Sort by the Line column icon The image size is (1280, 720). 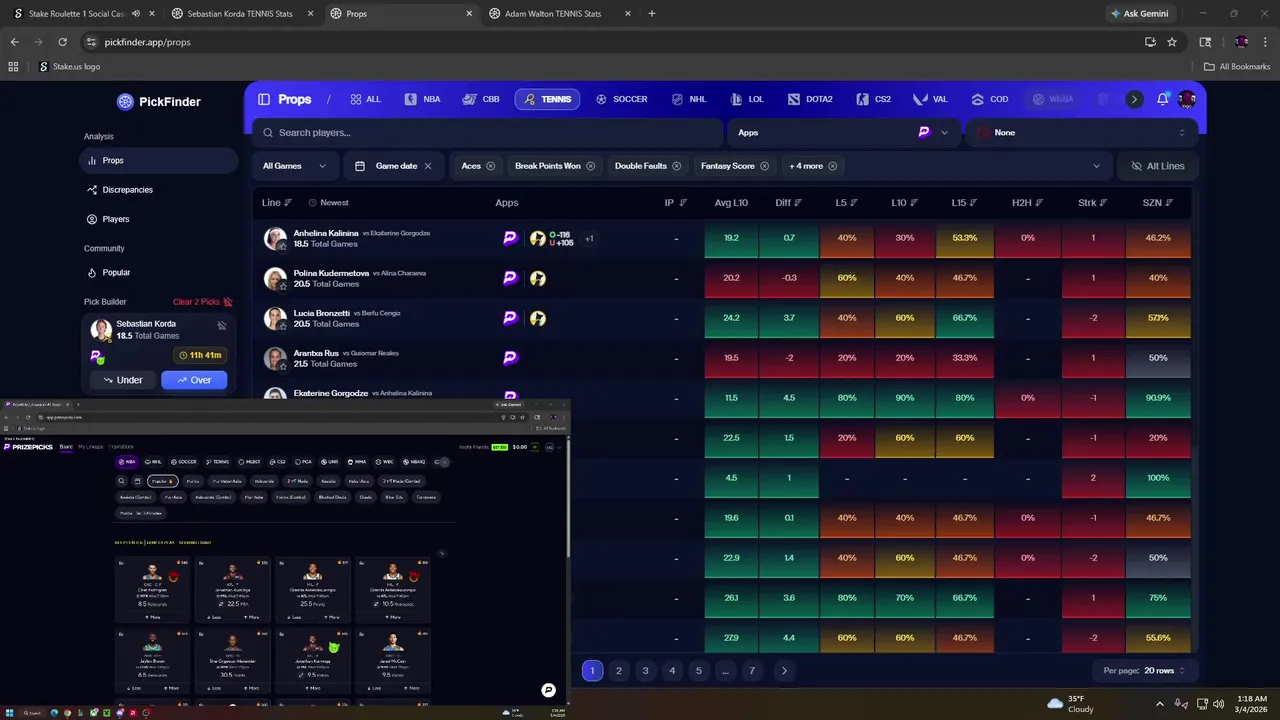[x=288, y=203]
